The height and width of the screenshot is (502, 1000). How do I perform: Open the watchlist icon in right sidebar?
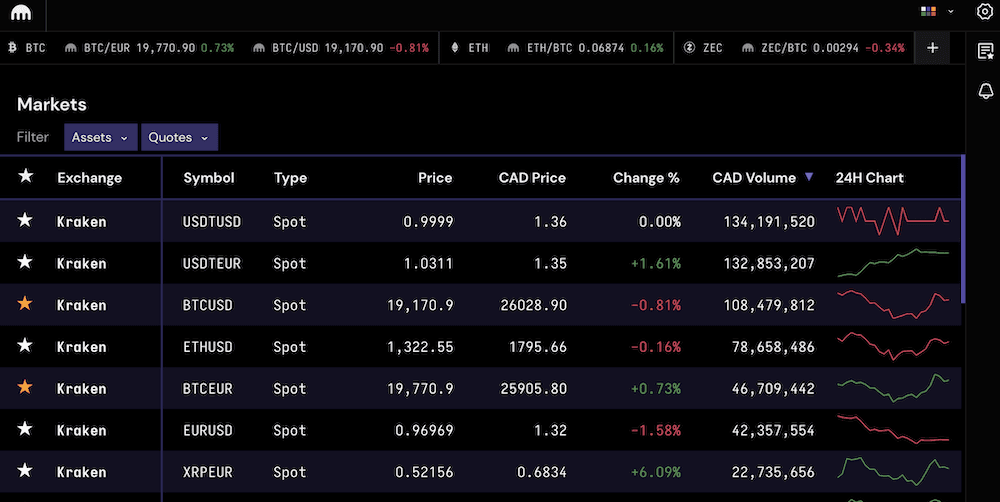coord(984,50)
